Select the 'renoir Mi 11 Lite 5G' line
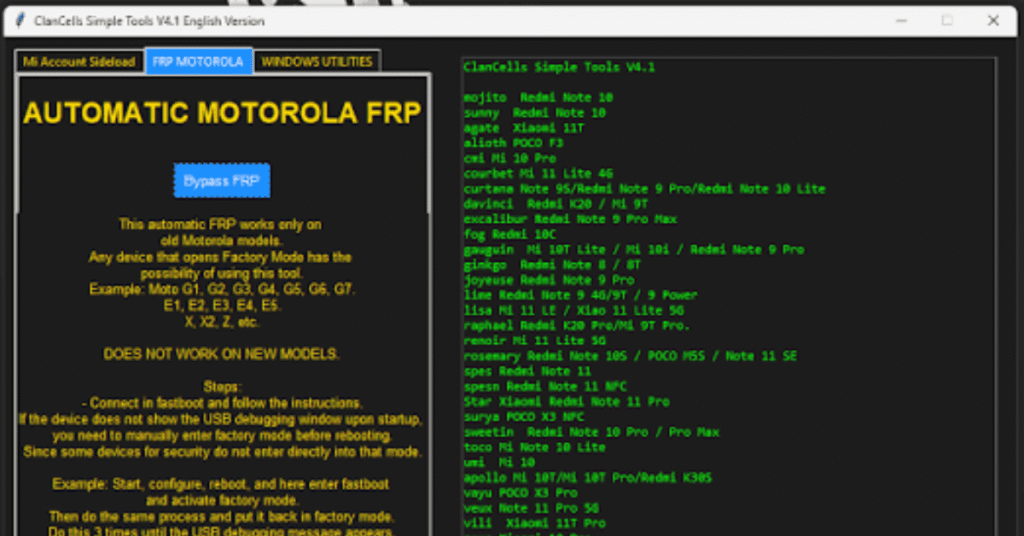This screenshot has width=1024, height=536. point(534,341)
